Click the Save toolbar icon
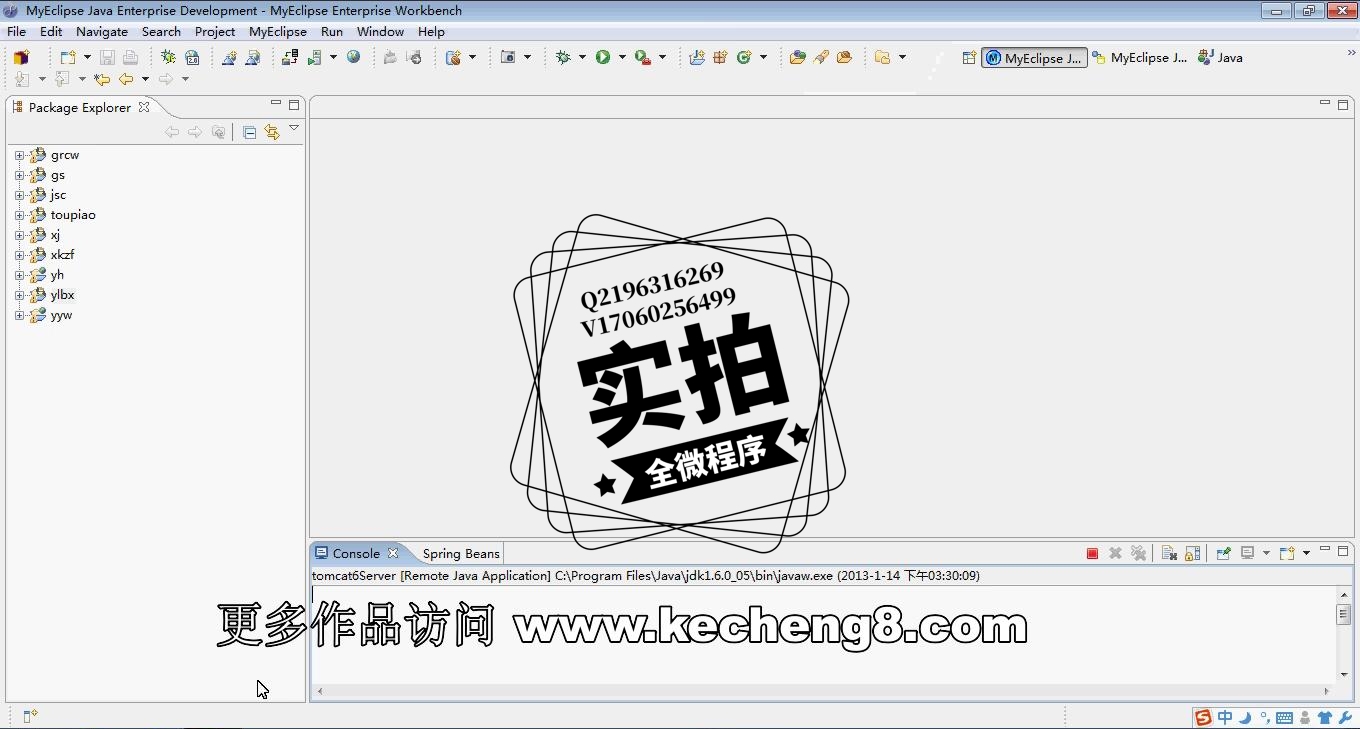This screenshot has width=1360, height=729. click(x=107, y=58)
